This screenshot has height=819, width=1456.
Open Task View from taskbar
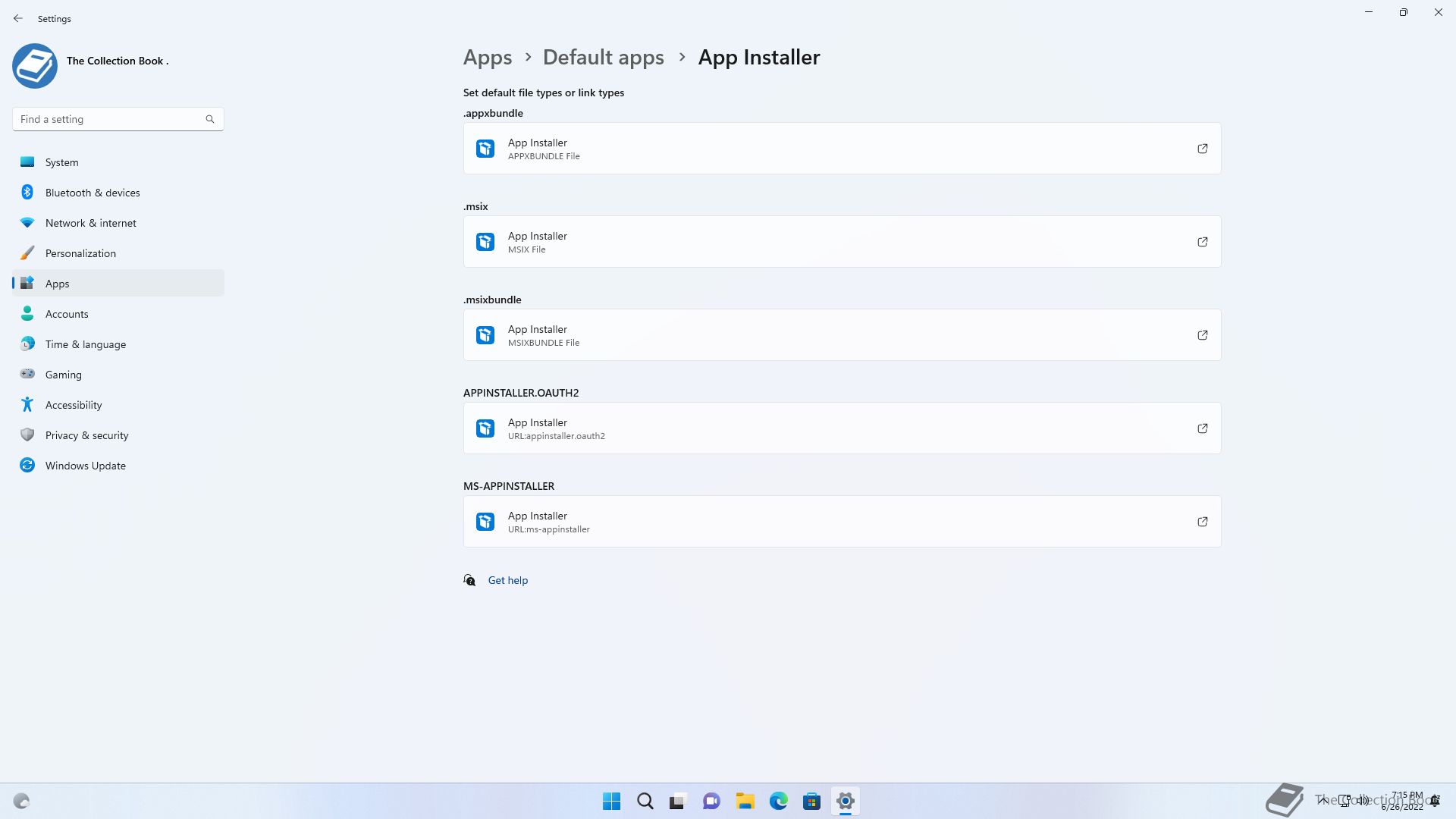coord(678,801)
